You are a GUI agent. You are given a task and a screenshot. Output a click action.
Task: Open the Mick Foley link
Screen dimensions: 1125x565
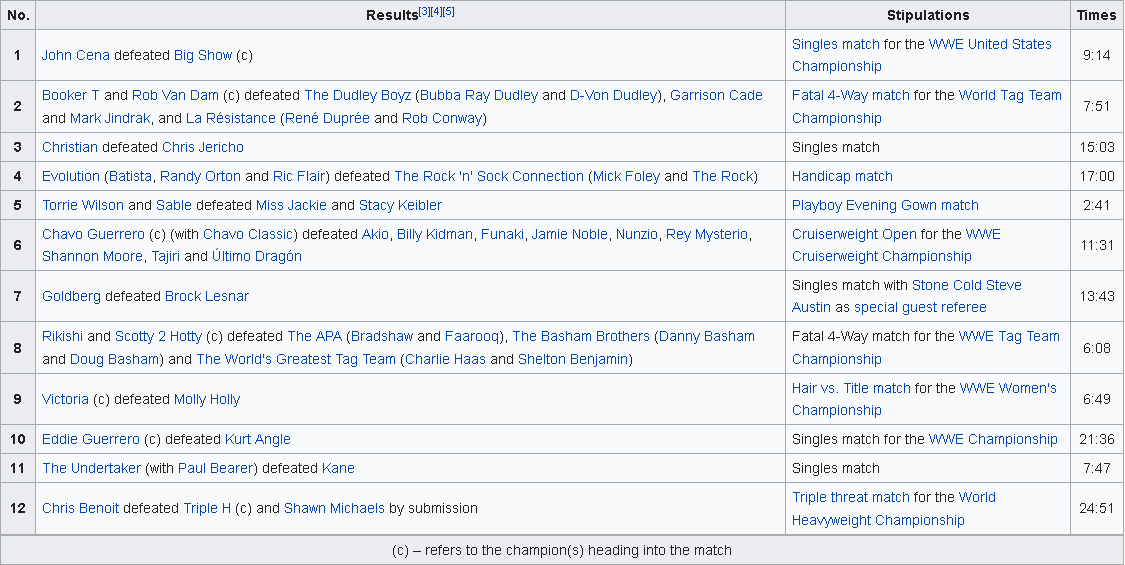click(x=626, y=177)
